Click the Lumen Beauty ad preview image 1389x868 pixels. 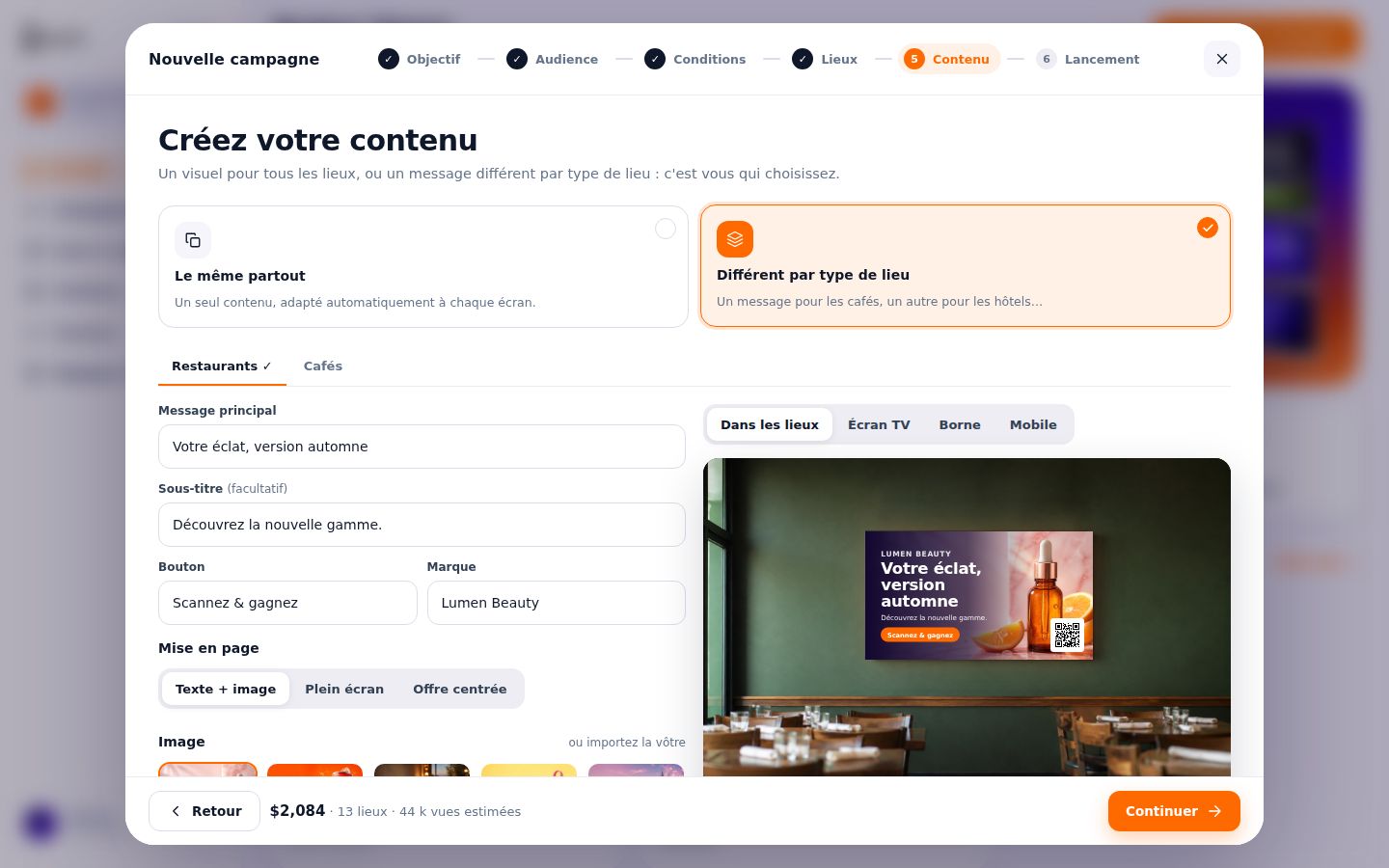(x=979, y=595)
